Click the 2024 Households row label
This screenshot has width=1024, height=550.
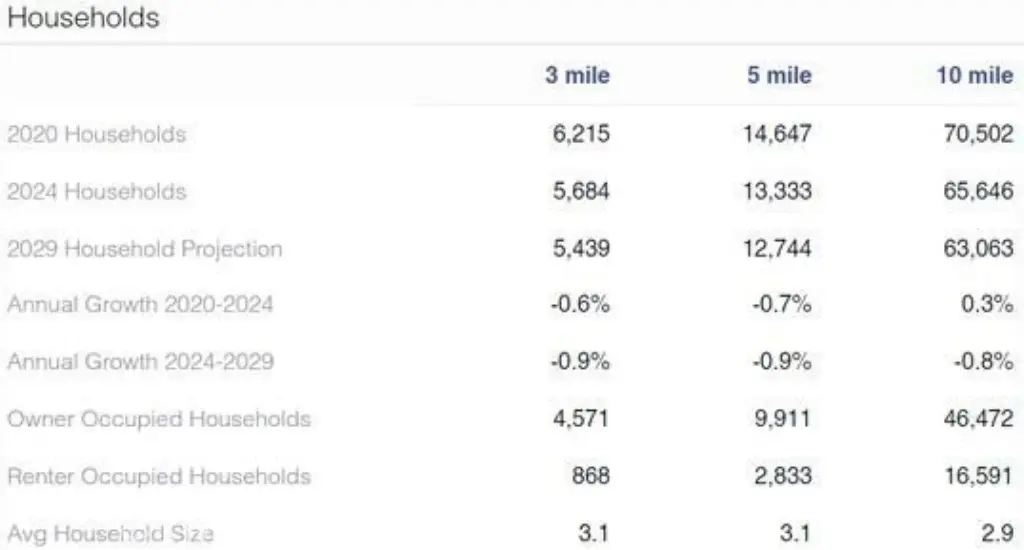click(96, 191)
